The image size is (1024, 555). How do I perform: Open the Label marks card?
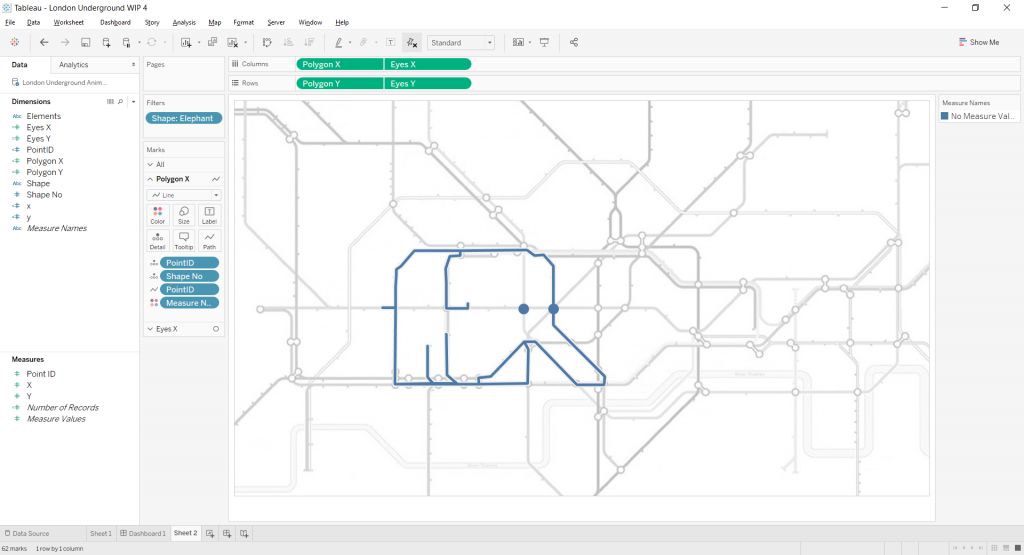[x=209, y=215]
